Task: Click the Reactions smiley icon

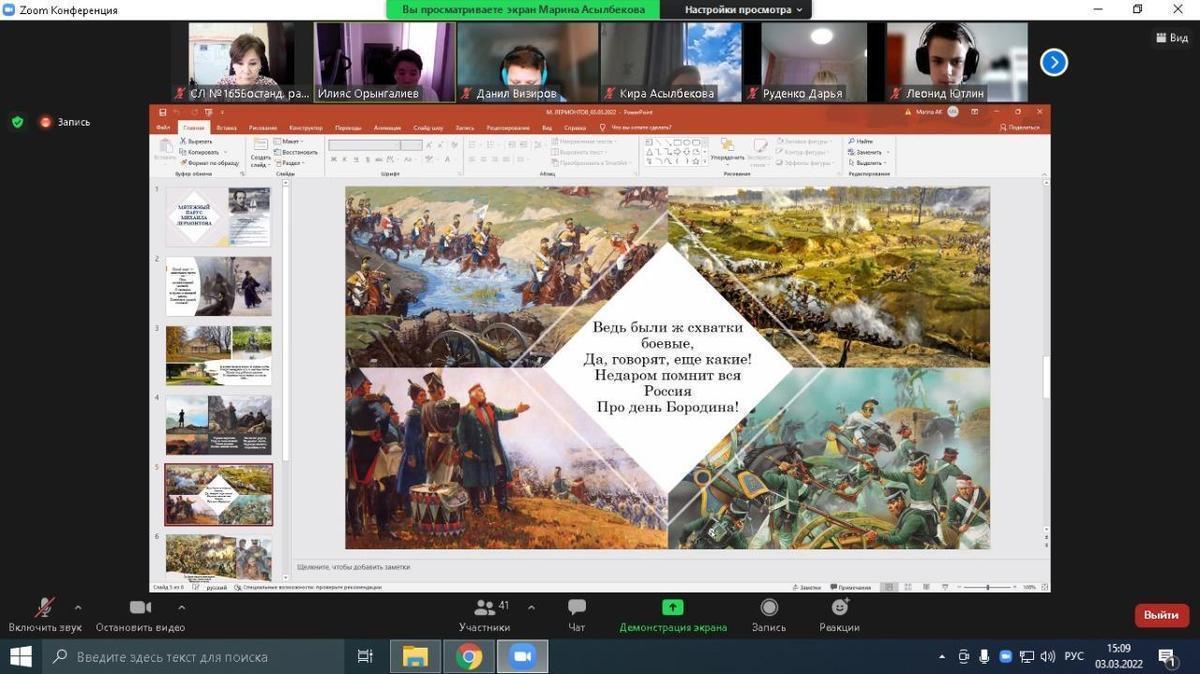Action: 839,608
